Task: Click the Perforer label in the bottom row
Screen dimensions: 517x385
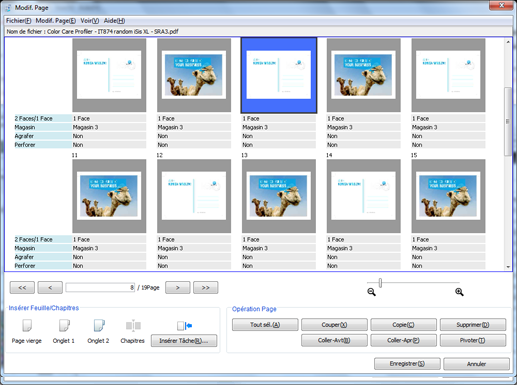Action: pos(43,266)
